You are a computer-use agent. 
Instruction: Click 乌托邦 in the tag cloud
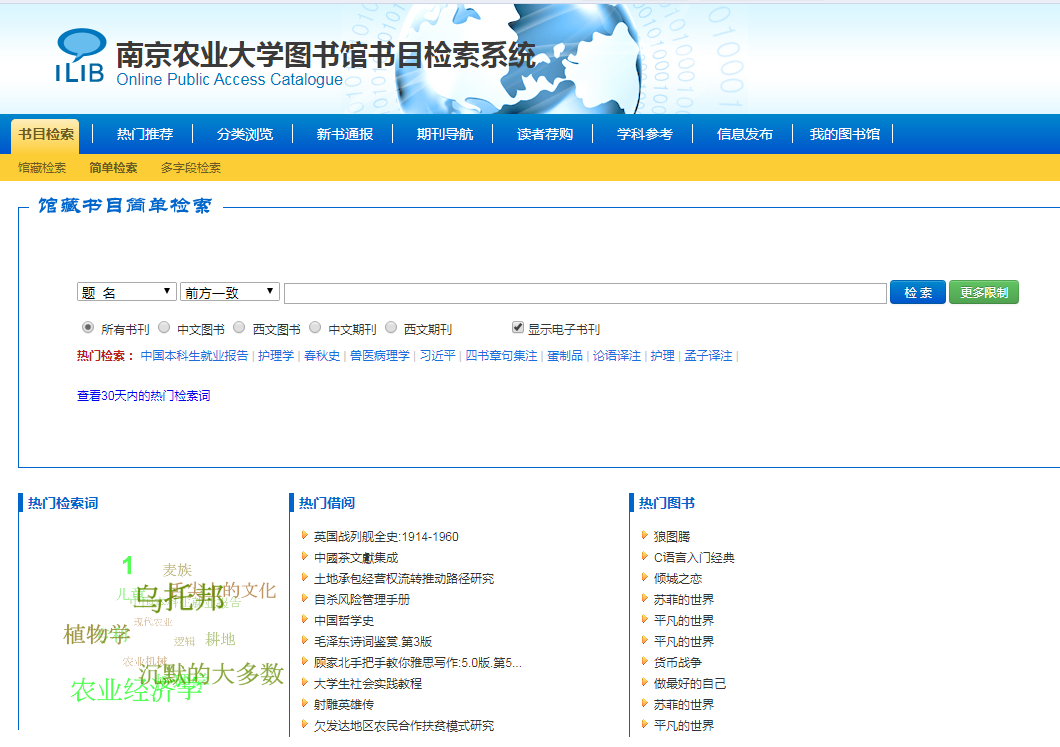tap(178, 598)
